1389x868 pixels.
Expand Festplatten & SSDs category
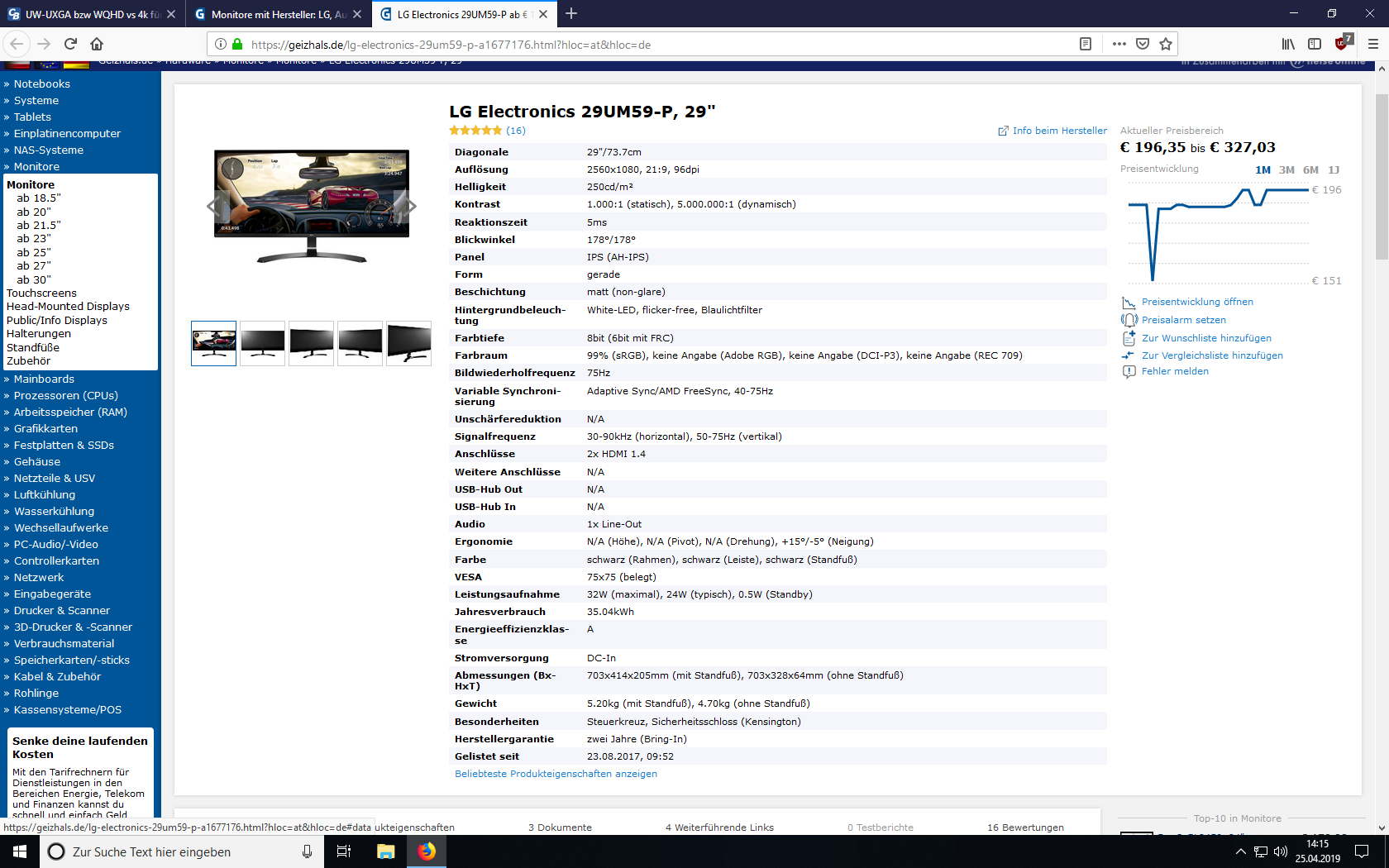64,445
